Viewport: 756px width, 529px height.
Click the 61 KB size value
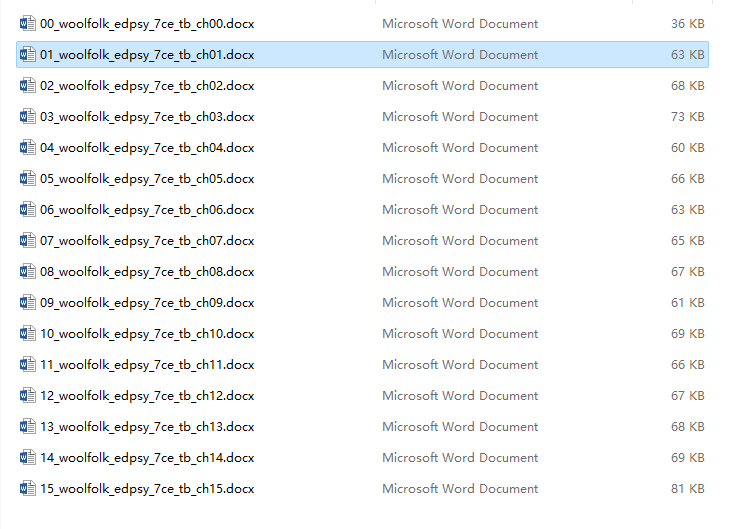[x=688, y=302]
